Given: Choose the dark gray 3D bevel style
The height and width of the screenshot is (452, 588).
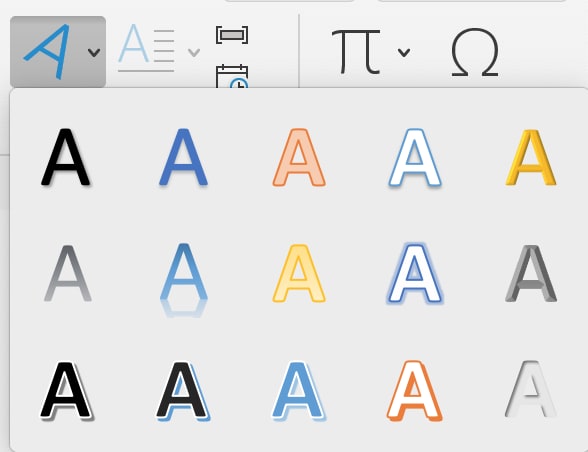Looking at the screenshot, I should pyautogui.click(x=531, y=273).
